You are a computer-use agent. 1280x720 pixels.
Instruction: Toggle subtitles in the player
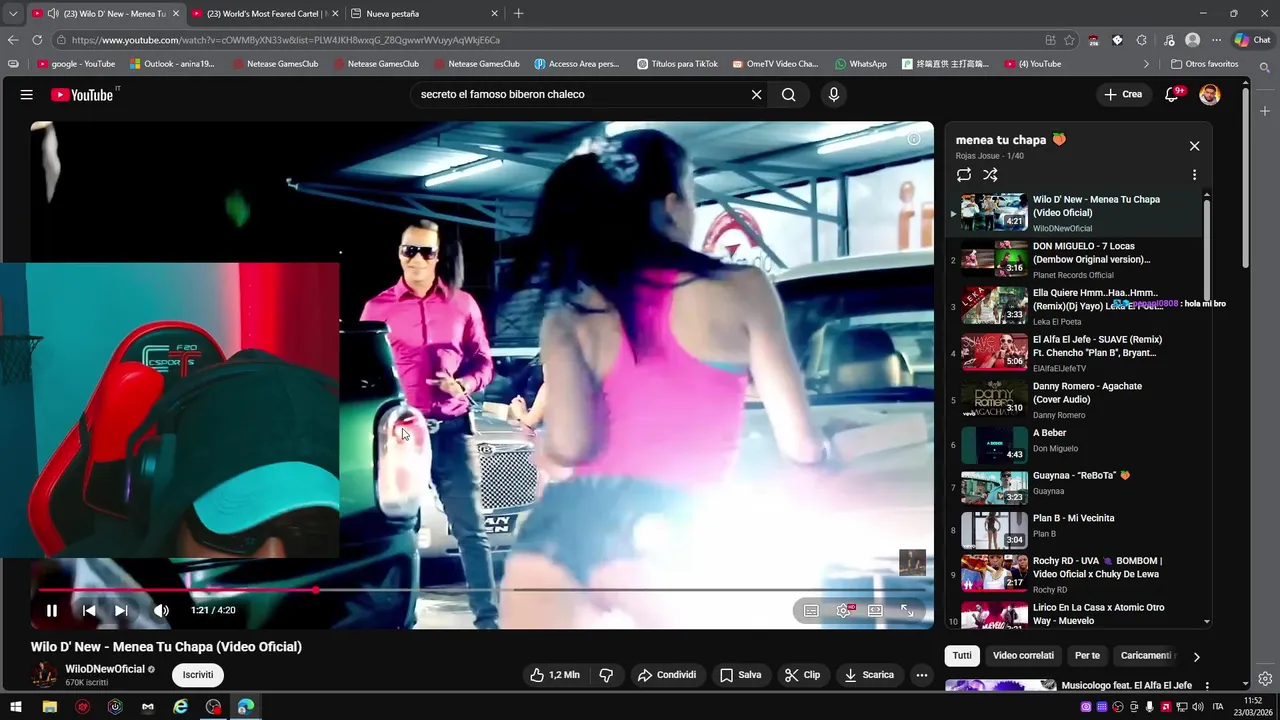tap(811, 610)
